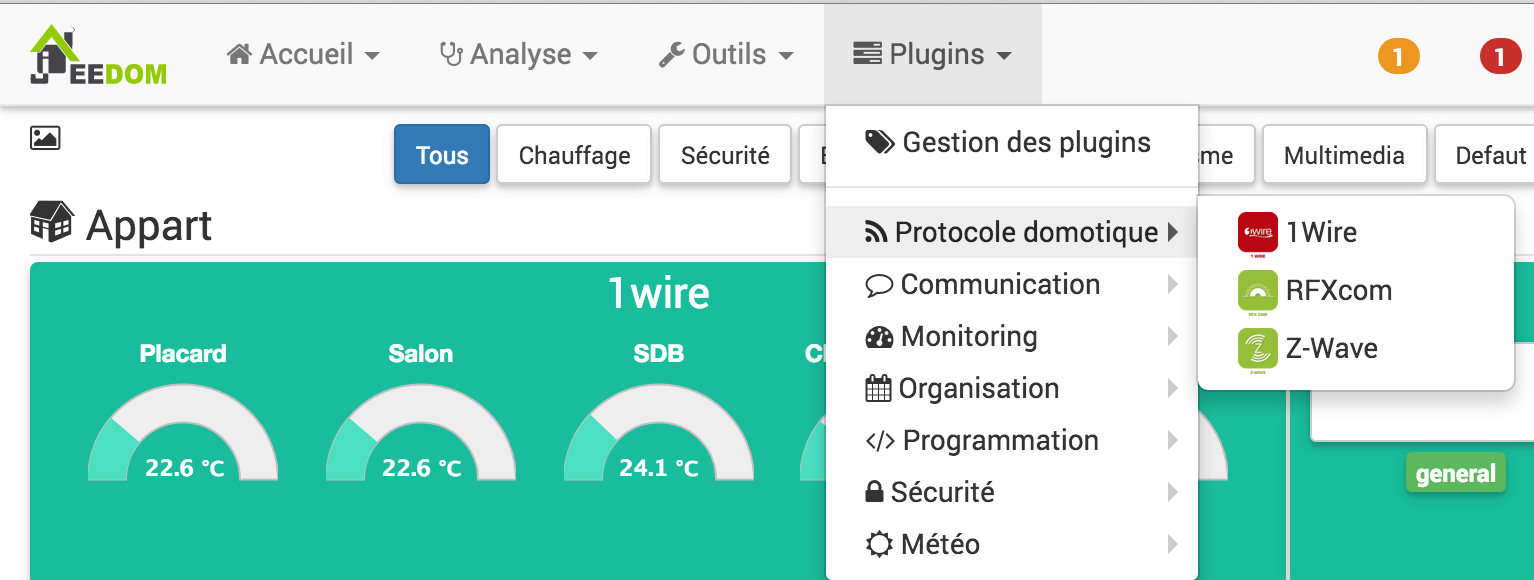Viewport: 1534px width, 580px height.
Task: Click the red notification badge
Action: (1500, 56)
